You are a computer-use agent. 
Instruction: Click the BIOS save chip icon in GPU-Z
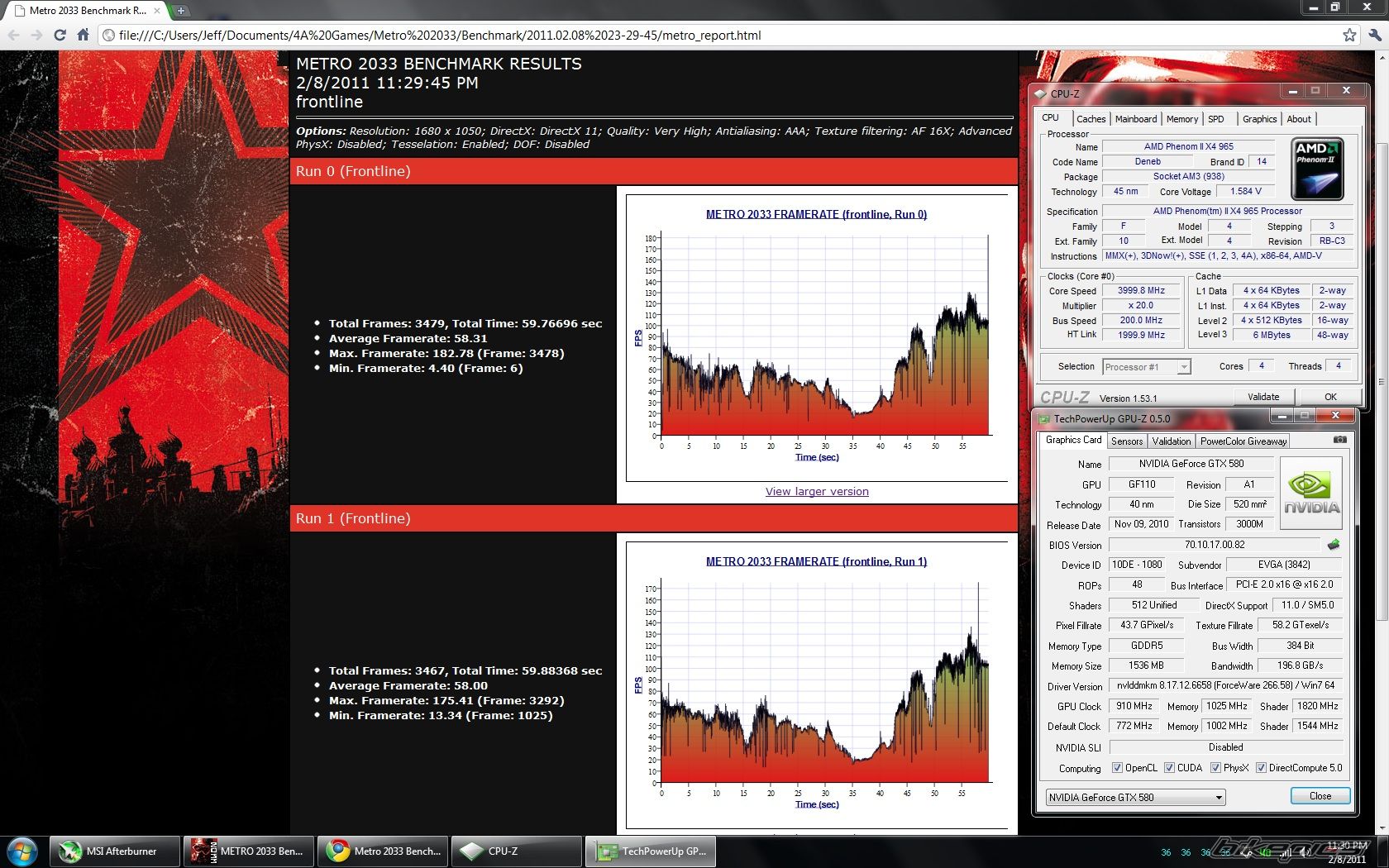(1334, 545)
